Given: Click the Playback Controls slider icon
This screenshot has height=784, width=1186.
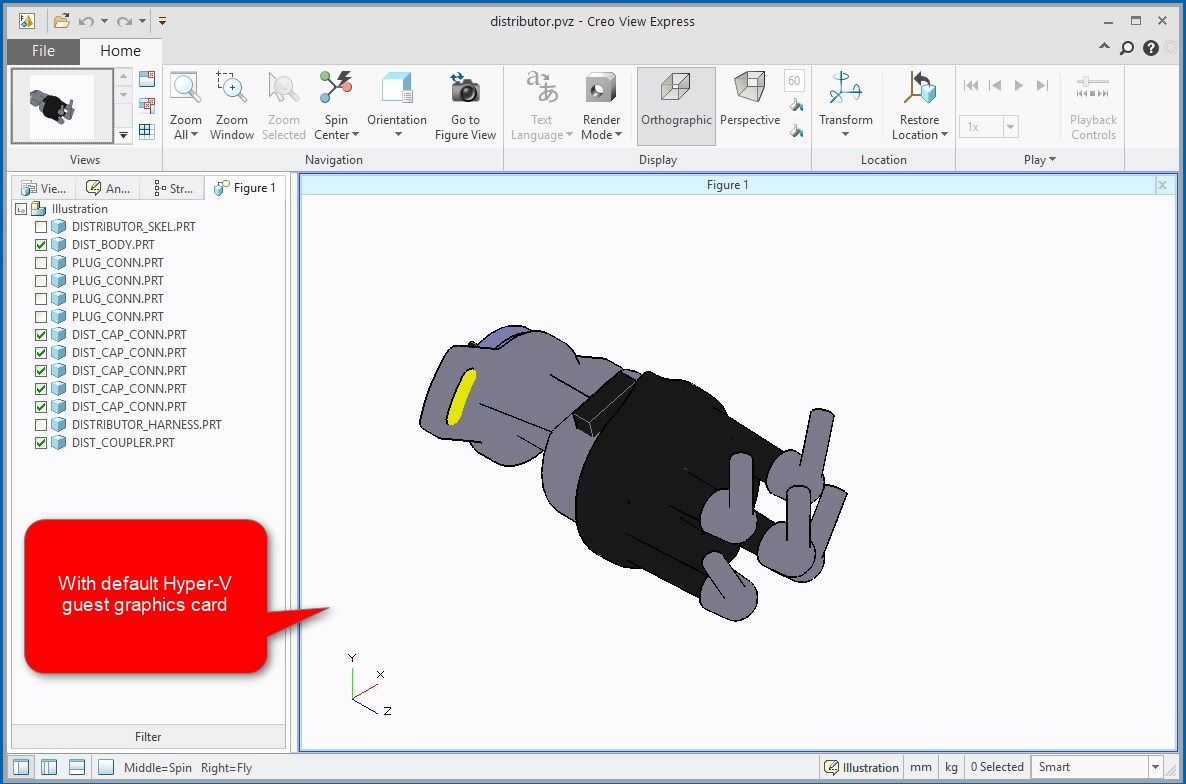Looking at the screenshot, I should 1093,88.
